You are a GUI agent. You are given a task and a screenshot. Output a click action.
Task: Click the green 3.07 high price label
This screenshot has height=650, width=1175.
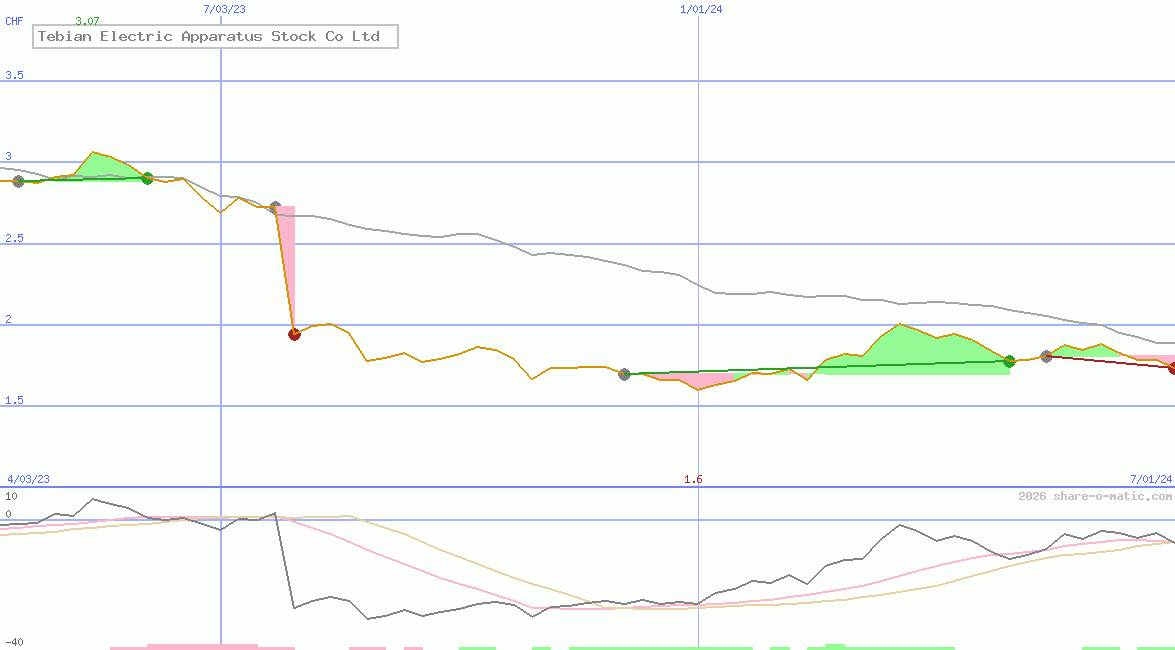[87, 21]
